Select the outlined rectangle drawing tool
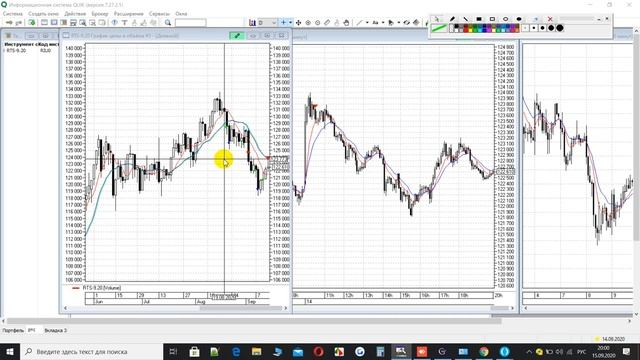640x360 pixels. 492,19
